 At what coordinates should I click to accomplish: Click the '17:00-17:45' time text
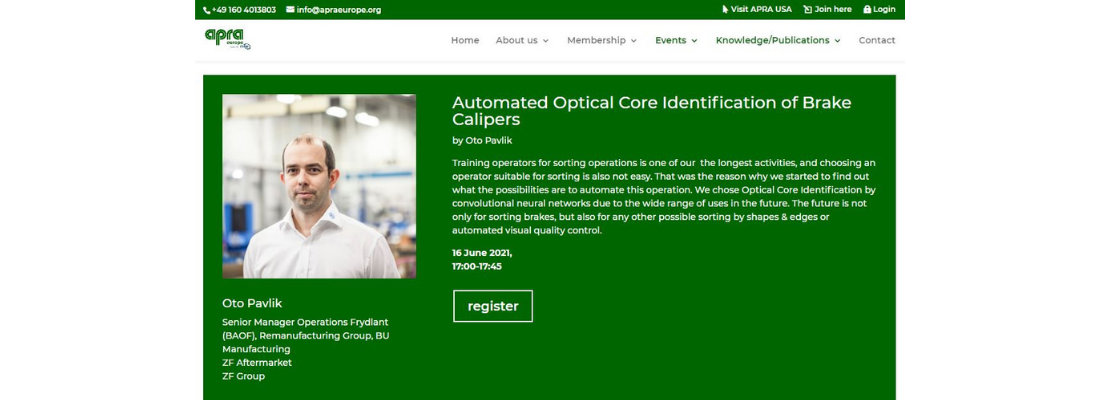pyautogui.click(x=477, y=267)
